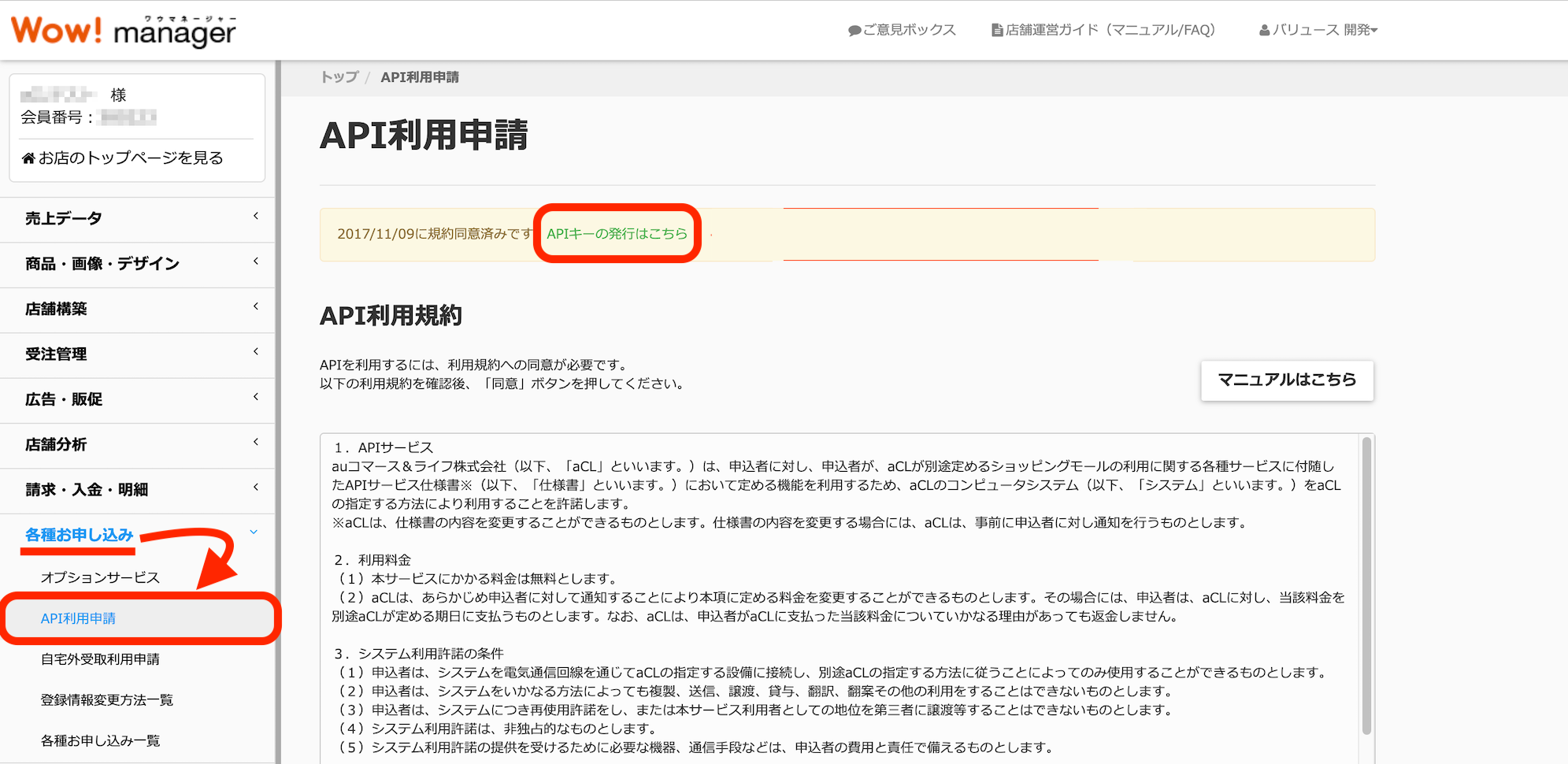Click the マニュアルはこちら button
This screenshot has width=1568, height=764.
pos(1287,380)
